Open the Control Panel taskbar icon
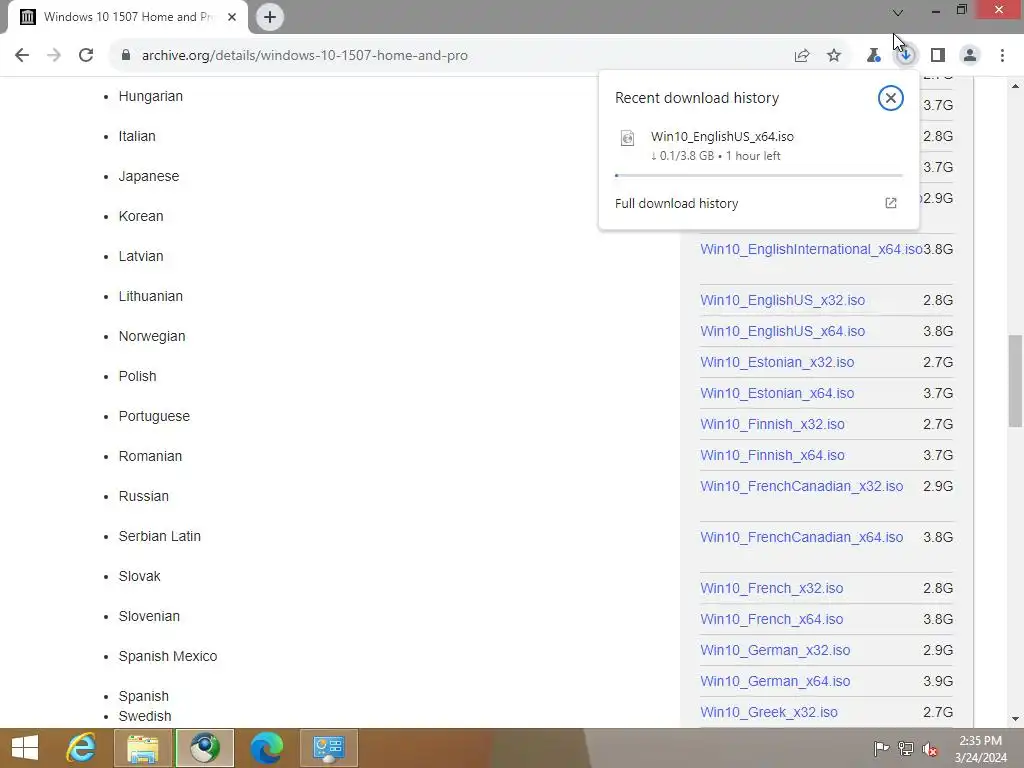The width and height of the screenshot is (1024, 768). [328, 748]
